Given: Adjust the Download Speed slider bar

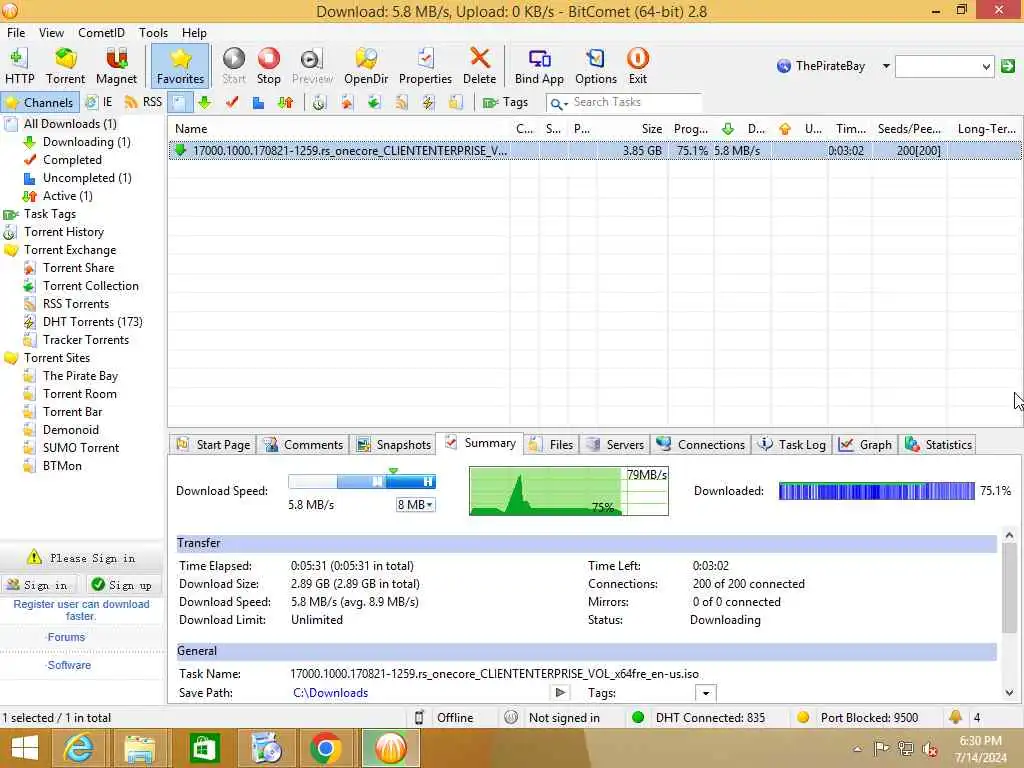Looking at the screenshot, I should [362, 482].
